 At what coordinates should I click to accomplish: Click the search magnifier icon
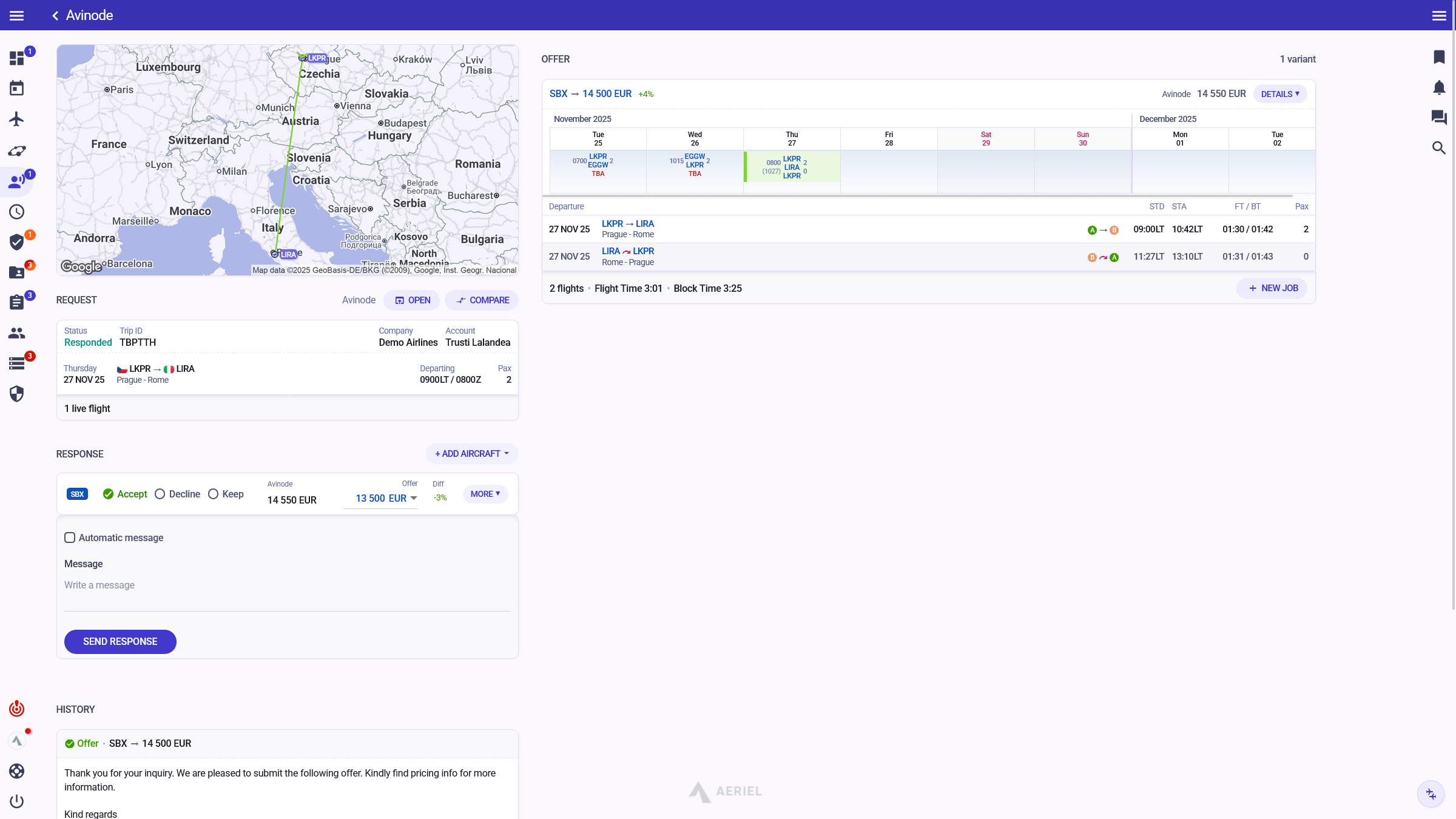[x=1439, y=148]
